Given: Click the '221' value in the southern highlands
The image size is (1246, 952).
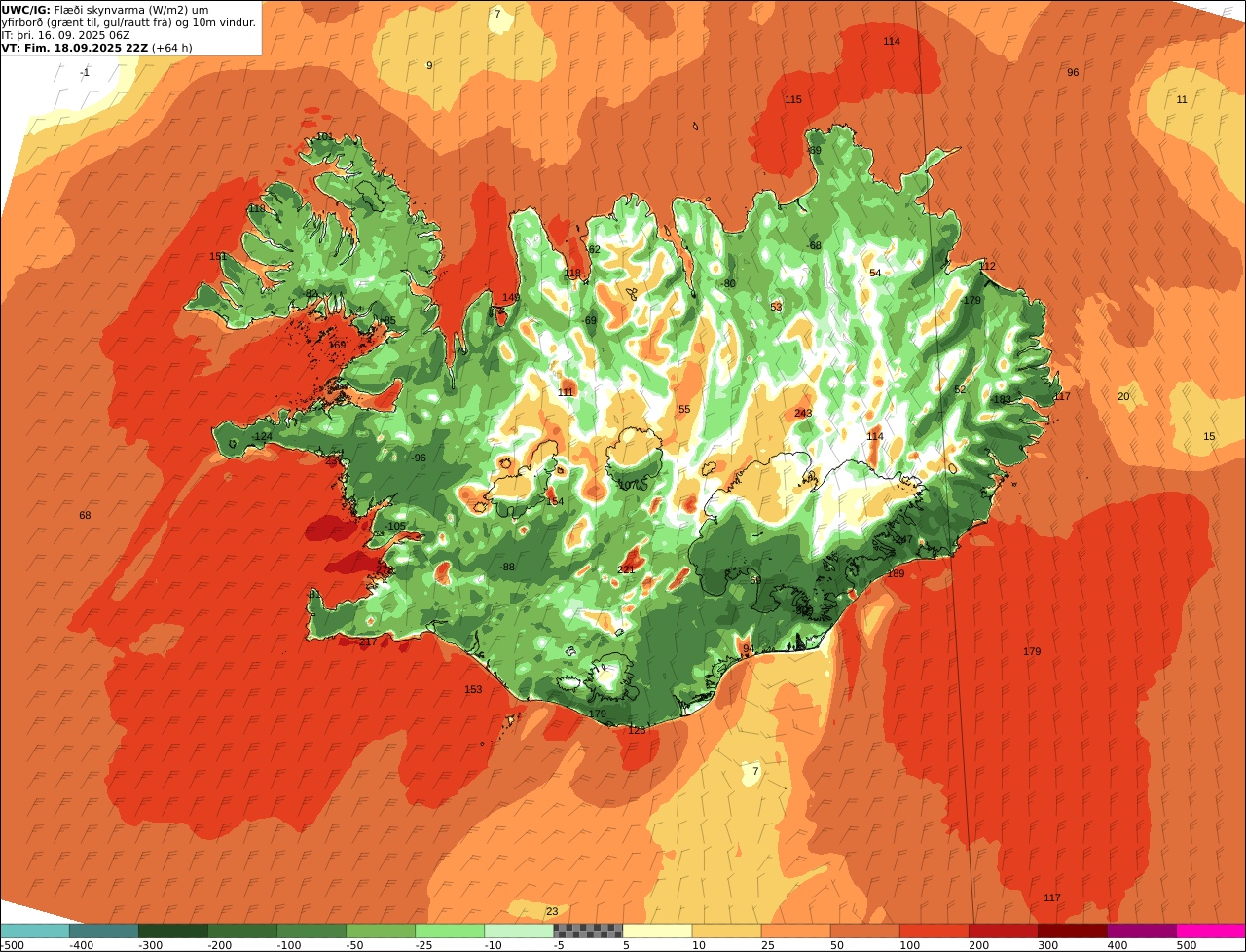Looking at the screenshot, I should coord(626,570).
